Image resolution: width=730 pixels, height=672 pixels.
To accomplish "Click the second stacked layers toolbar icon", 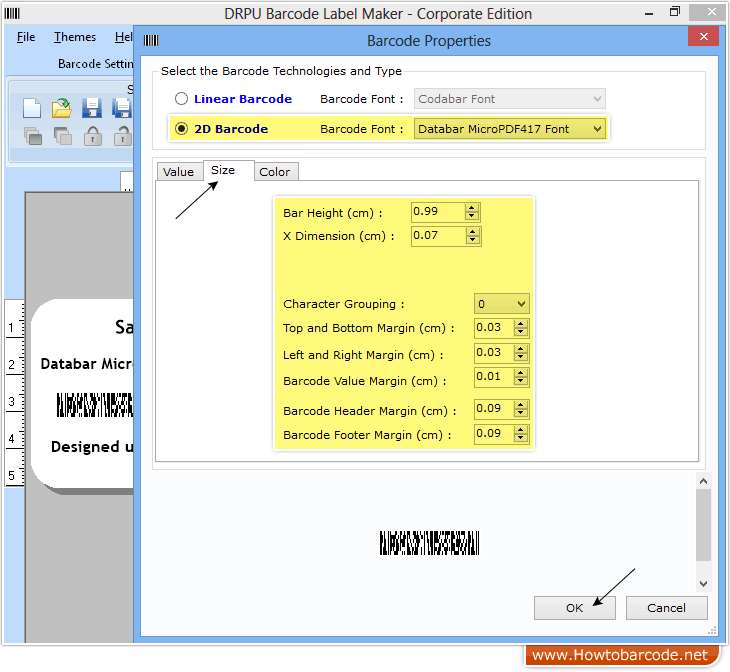I will [62, 136].
